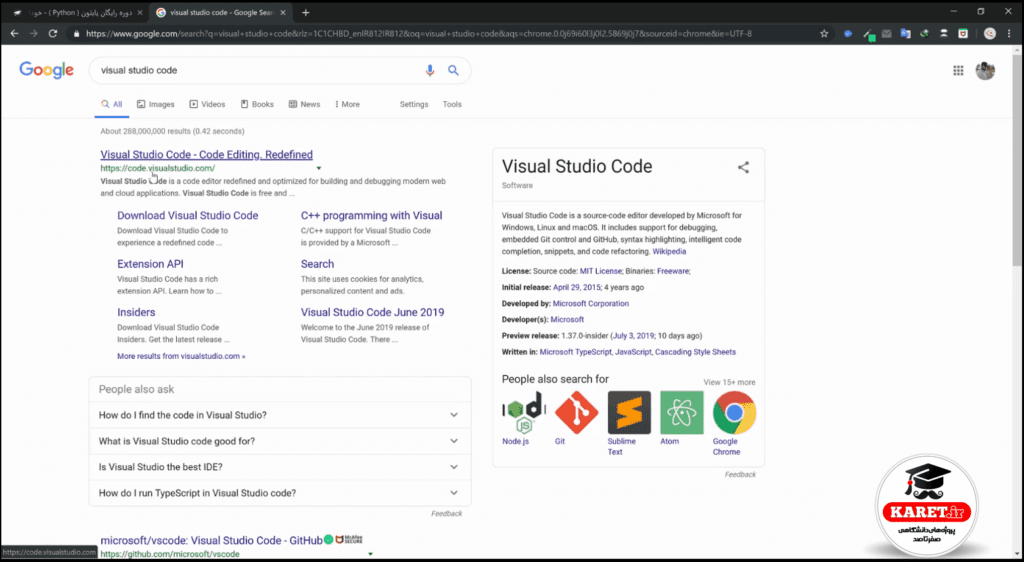Open a new tab with plus button
This screenshot has height=562, width=1024.
pos(306,12)
